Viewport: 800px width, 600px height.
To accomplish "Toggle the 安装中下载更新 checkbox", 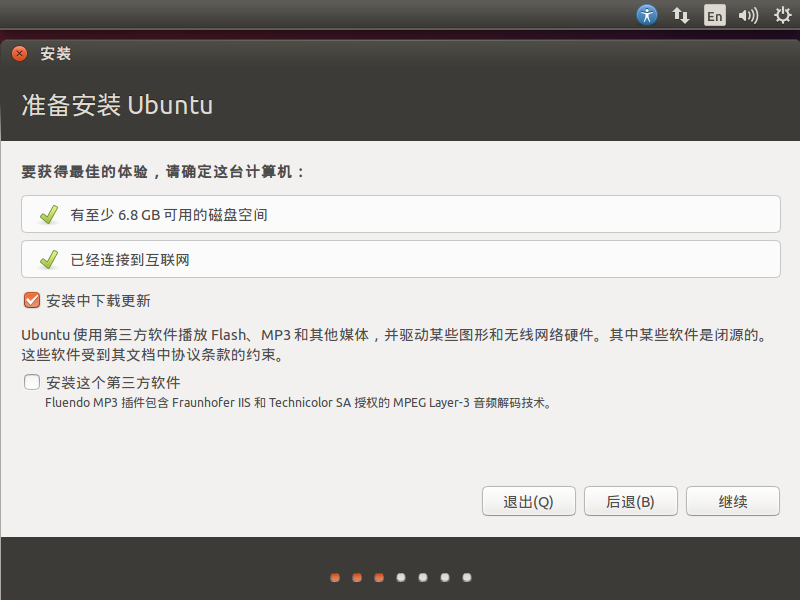I will (x=32, y=300).
